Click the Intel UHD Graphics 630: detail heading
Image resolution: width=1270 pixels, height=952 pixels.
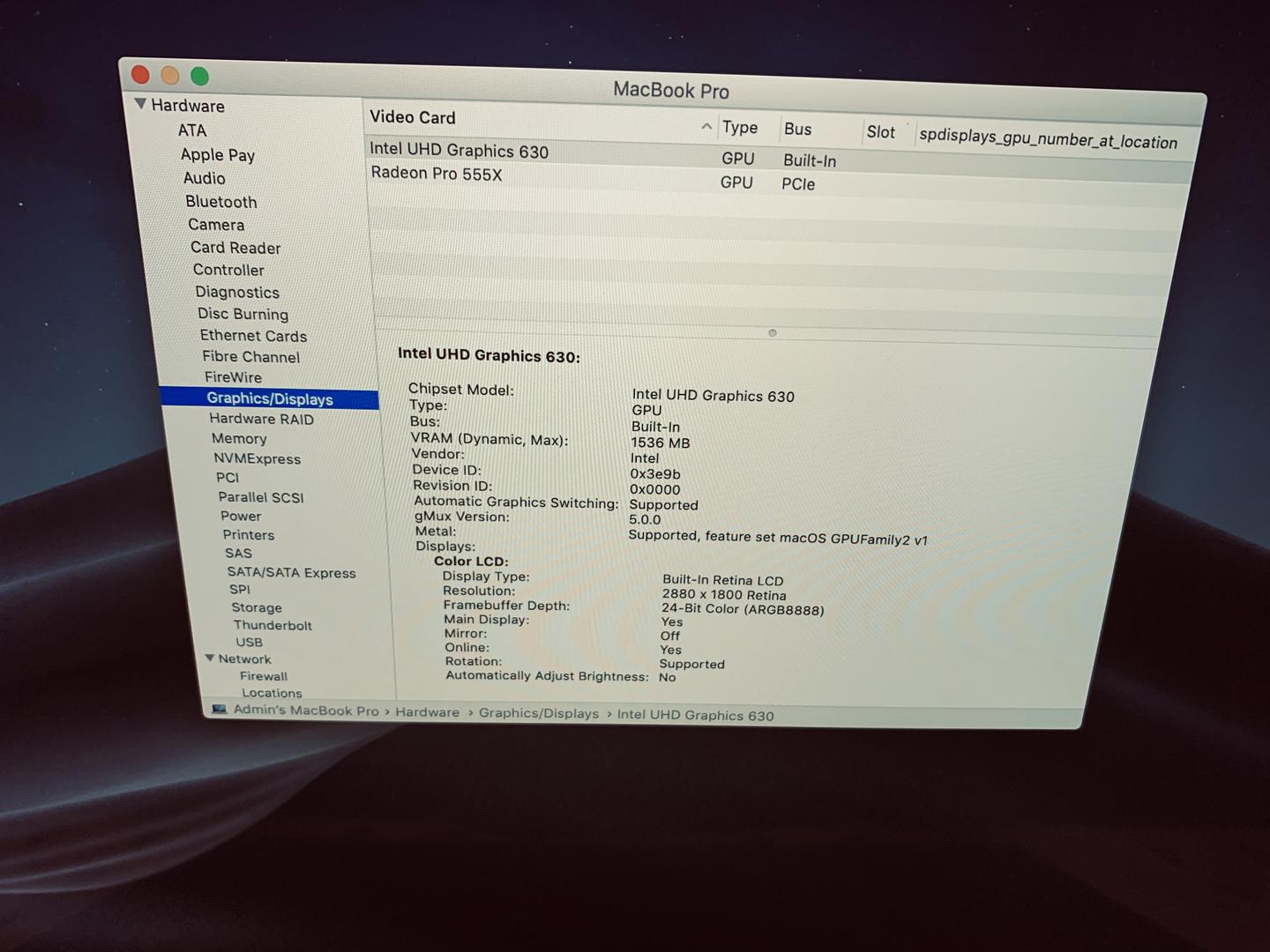pos(489,355)
